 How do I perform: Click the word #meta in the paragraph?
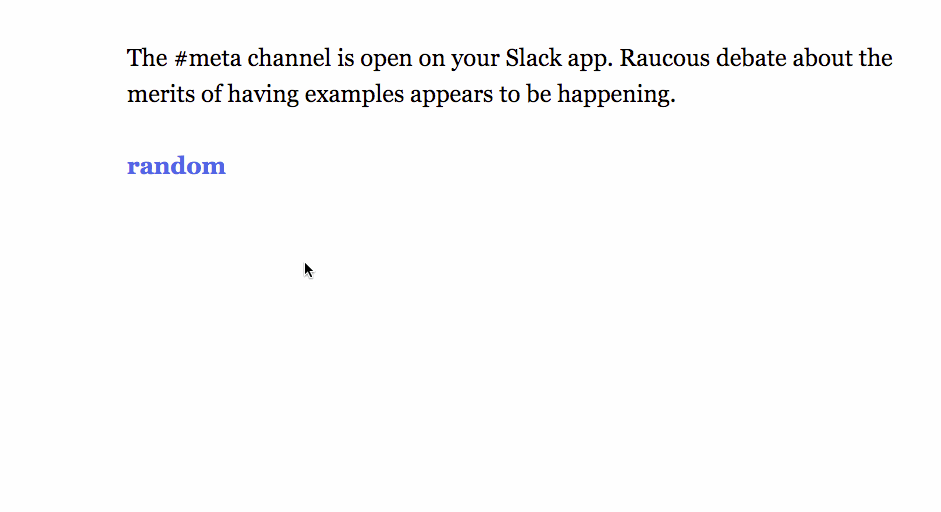(207, 58)
